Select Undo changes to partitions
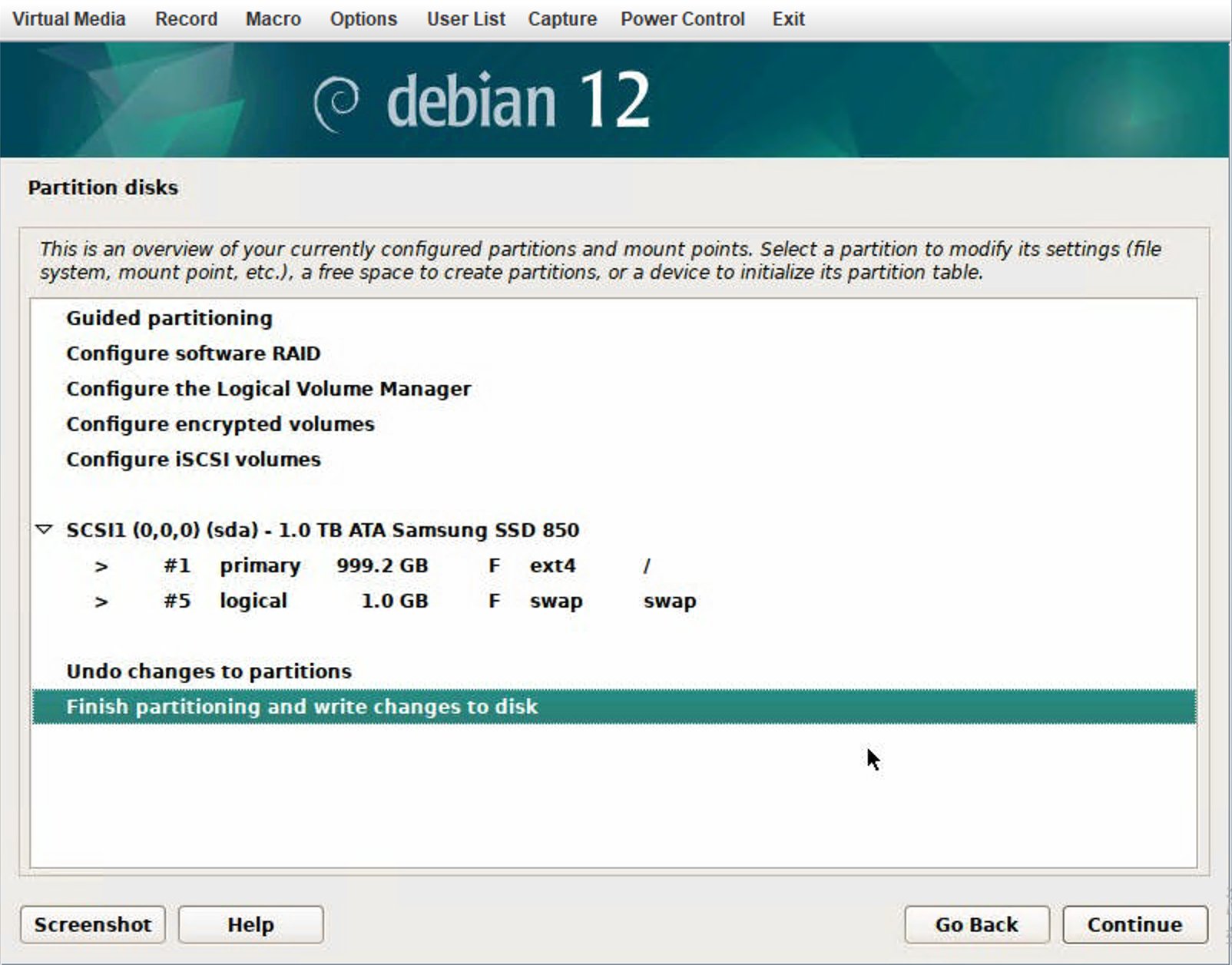 [x=208, y=672]
